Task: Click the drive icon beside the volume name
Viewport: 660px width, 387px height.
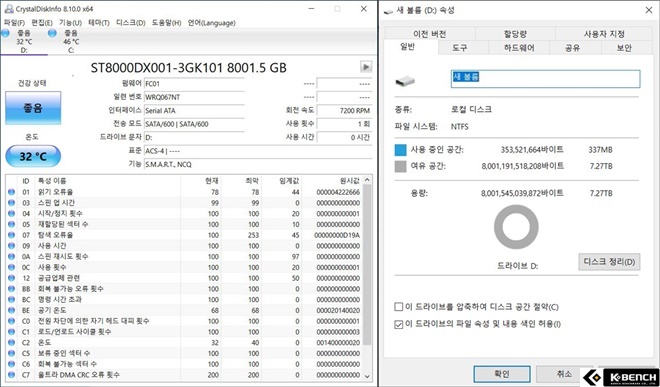Action: click(405, 81)
